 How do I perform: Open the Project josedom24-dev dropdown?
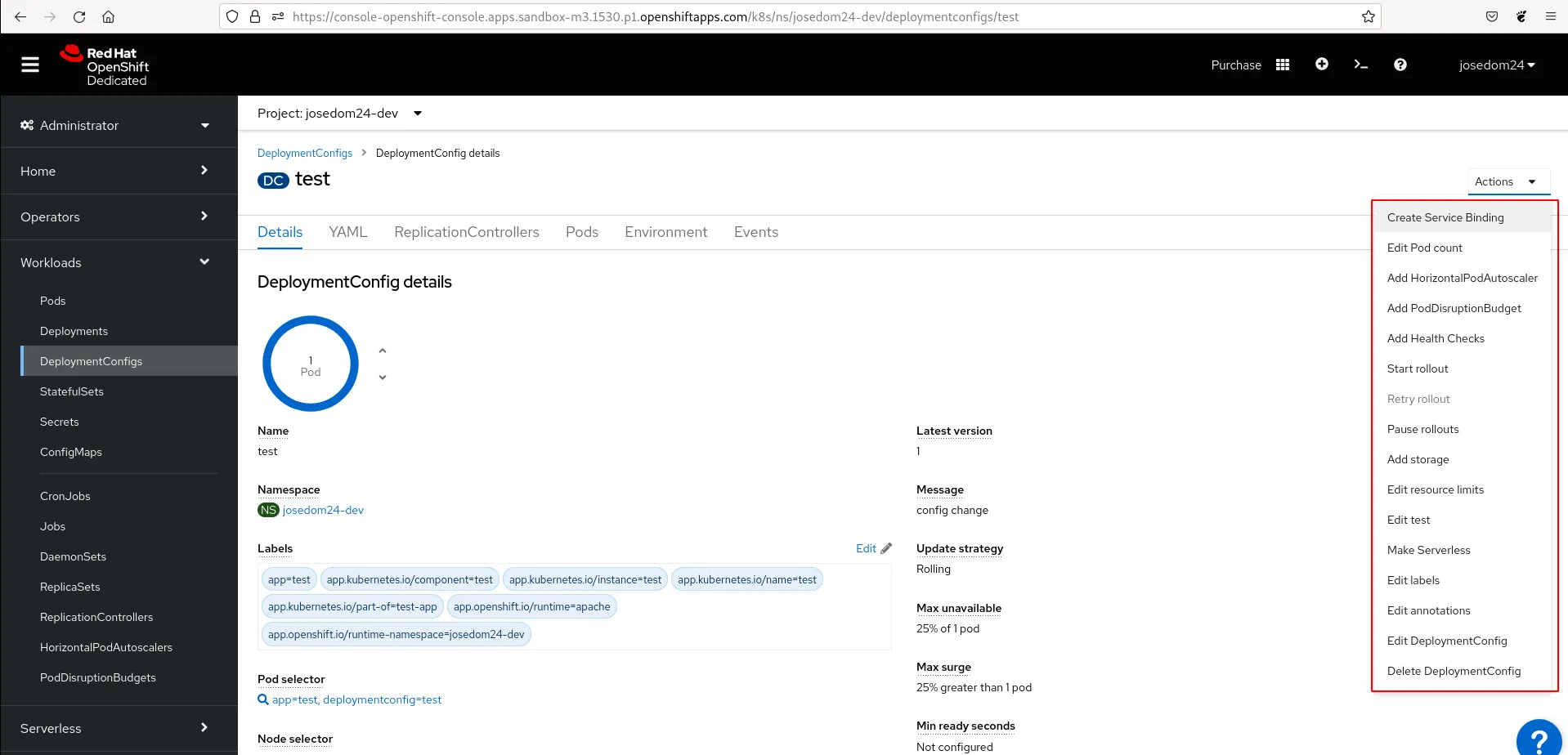pos(339,114)
